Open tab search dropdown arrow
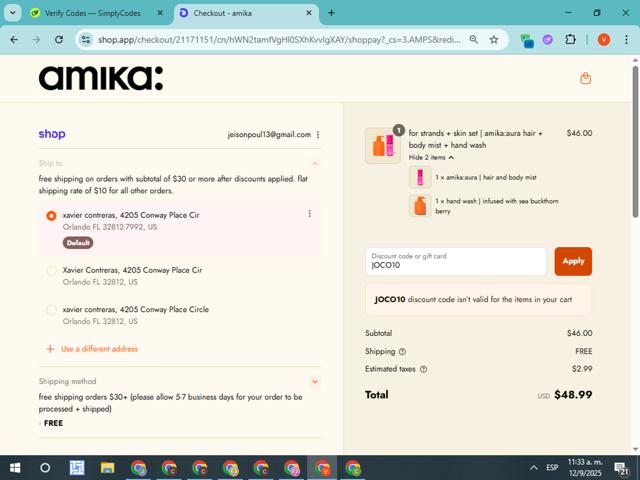Viewport: 640px width, 480px height. pyautogui.click(x=13, y=13)
